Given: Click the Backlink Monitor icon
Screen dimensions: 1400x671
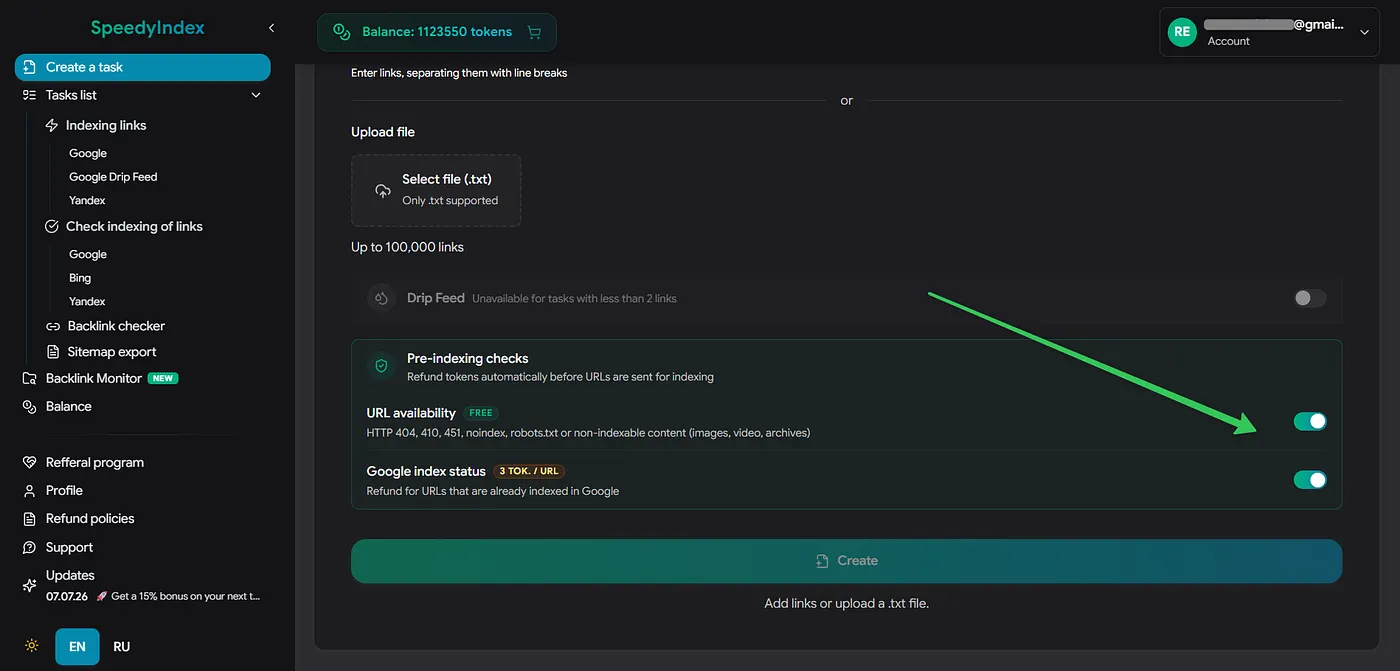Looking at the screenshot, I should coord(29,379).
